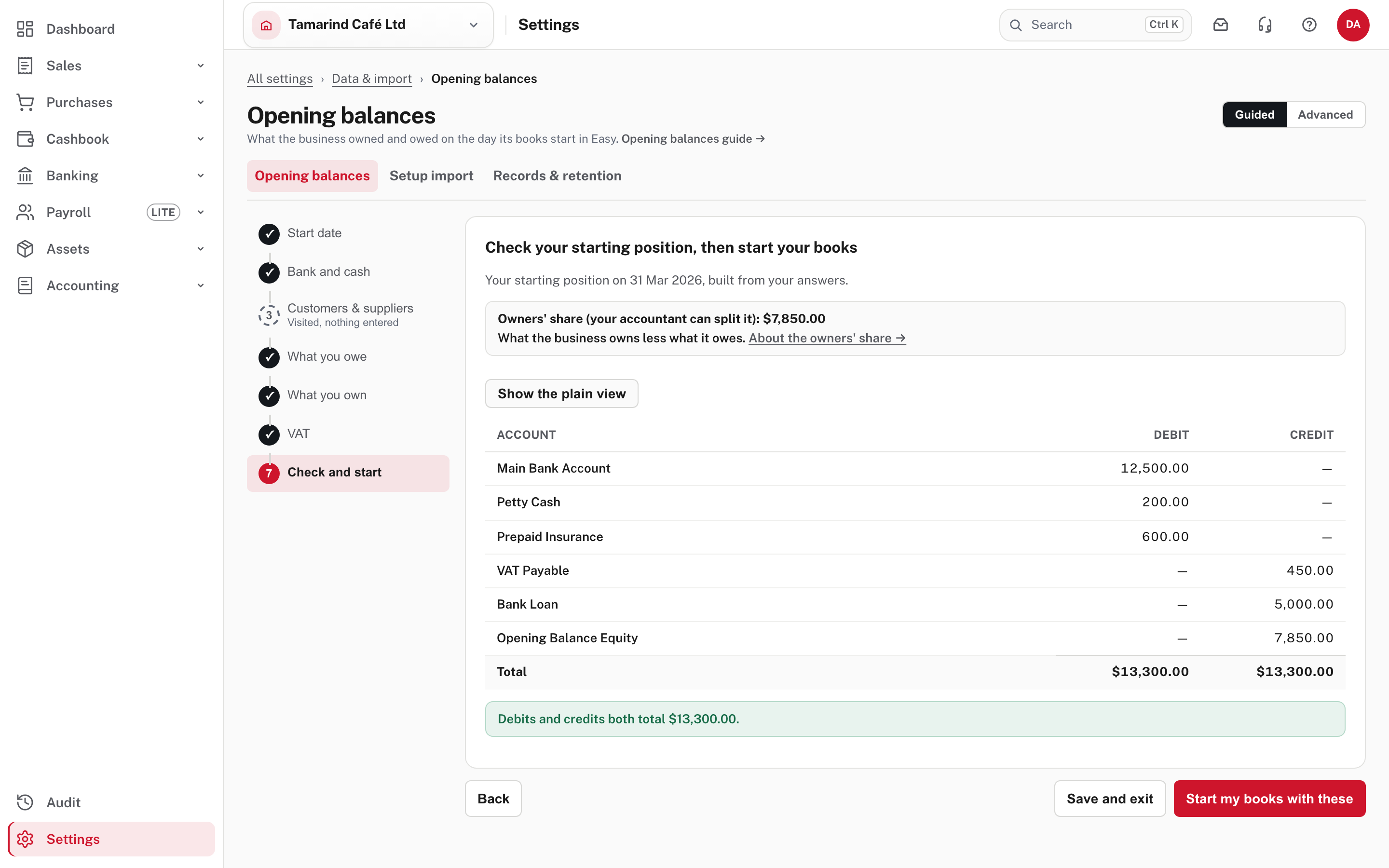
Task: Switch to Guided mode
Action: (1254, 115)
